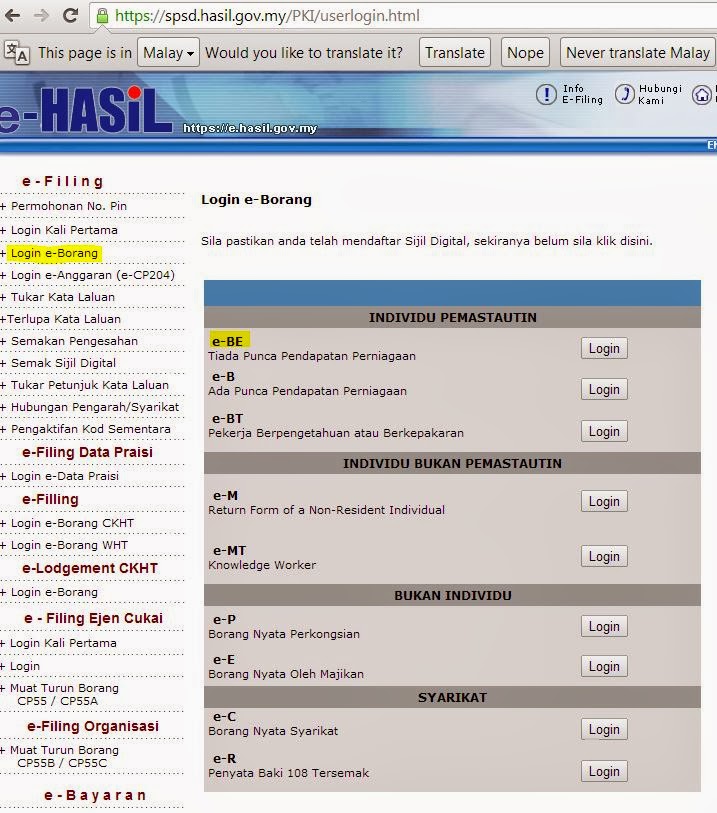The height and width of the screenshot is (813, 717).
Task: Open Login e-Data Praisi link
Action: (65, 476)
